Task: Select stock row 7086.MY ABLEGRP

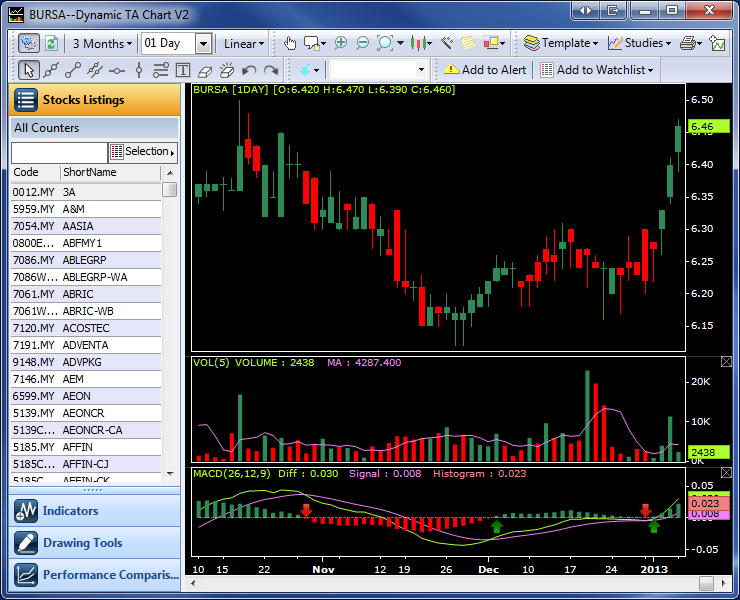Action: (x=86, y=260)
